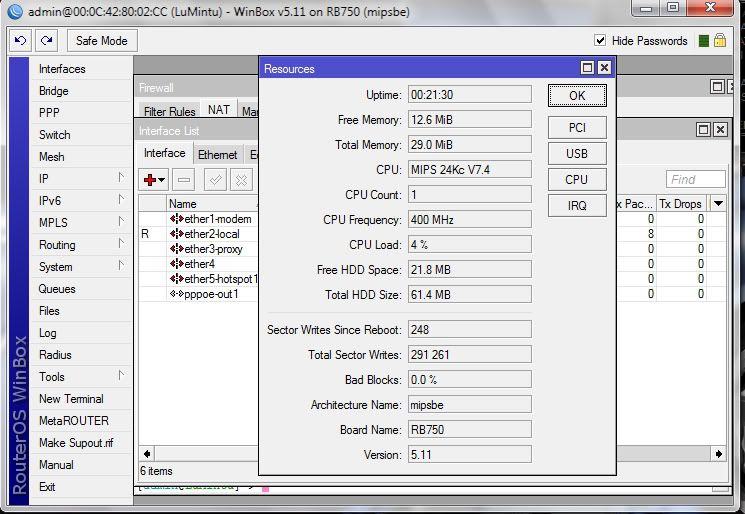
Task: Click the Find search field
Action: [x=696, y=180]
